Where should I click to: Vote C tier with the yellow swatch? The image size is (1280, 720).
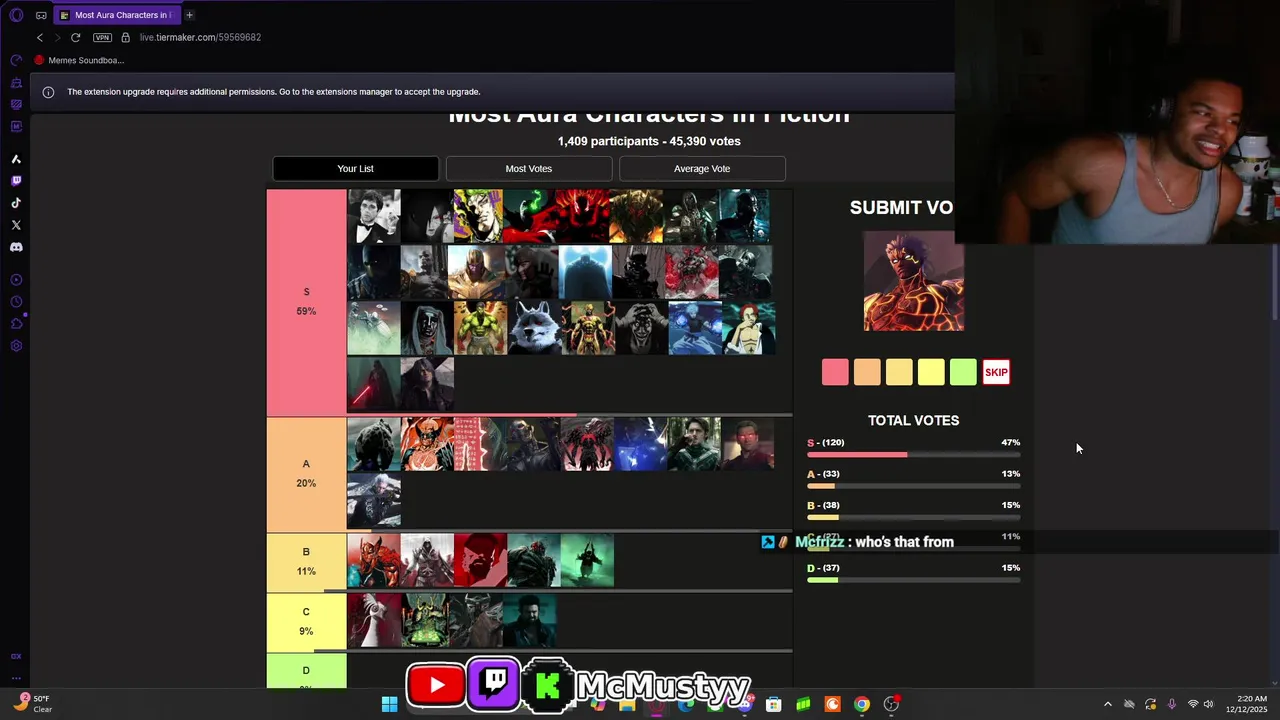[931, 372]
